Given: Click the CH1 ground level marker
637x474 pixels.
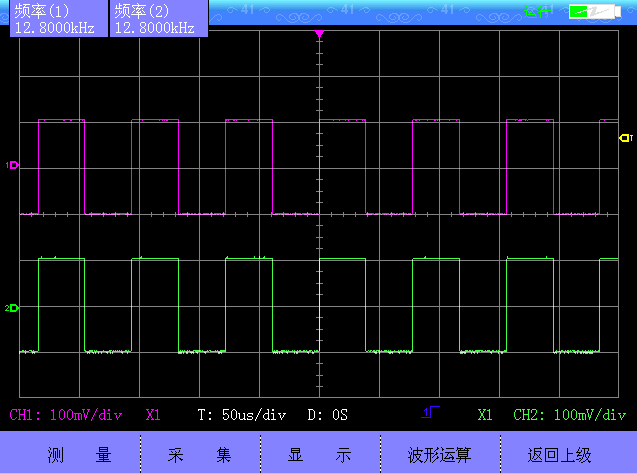Looking at the screenshot, I should tap(13, 165).
